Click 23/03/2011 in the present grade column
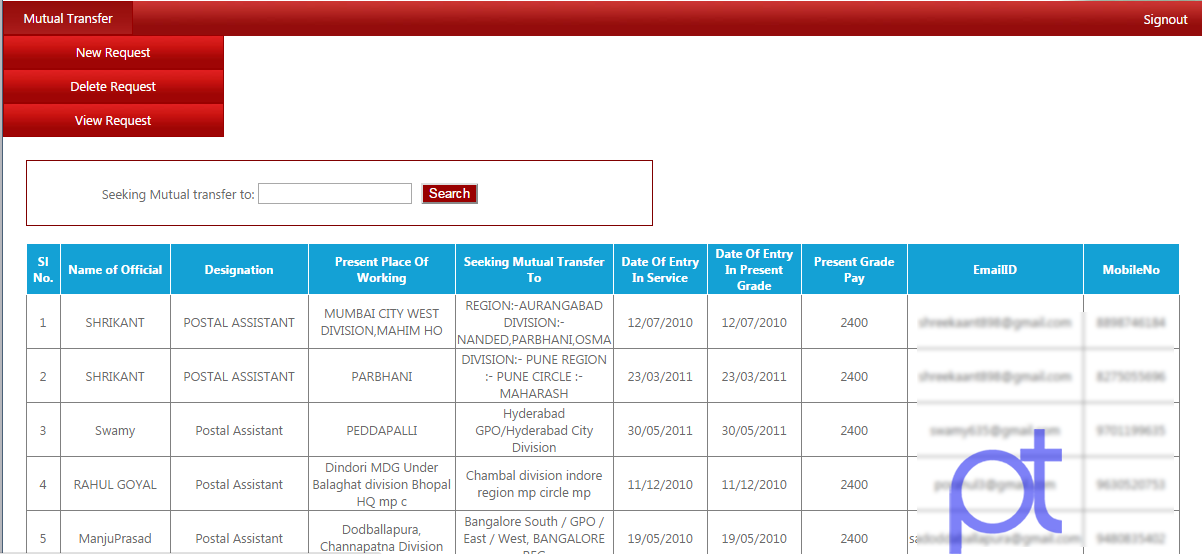 coord(754,377)
